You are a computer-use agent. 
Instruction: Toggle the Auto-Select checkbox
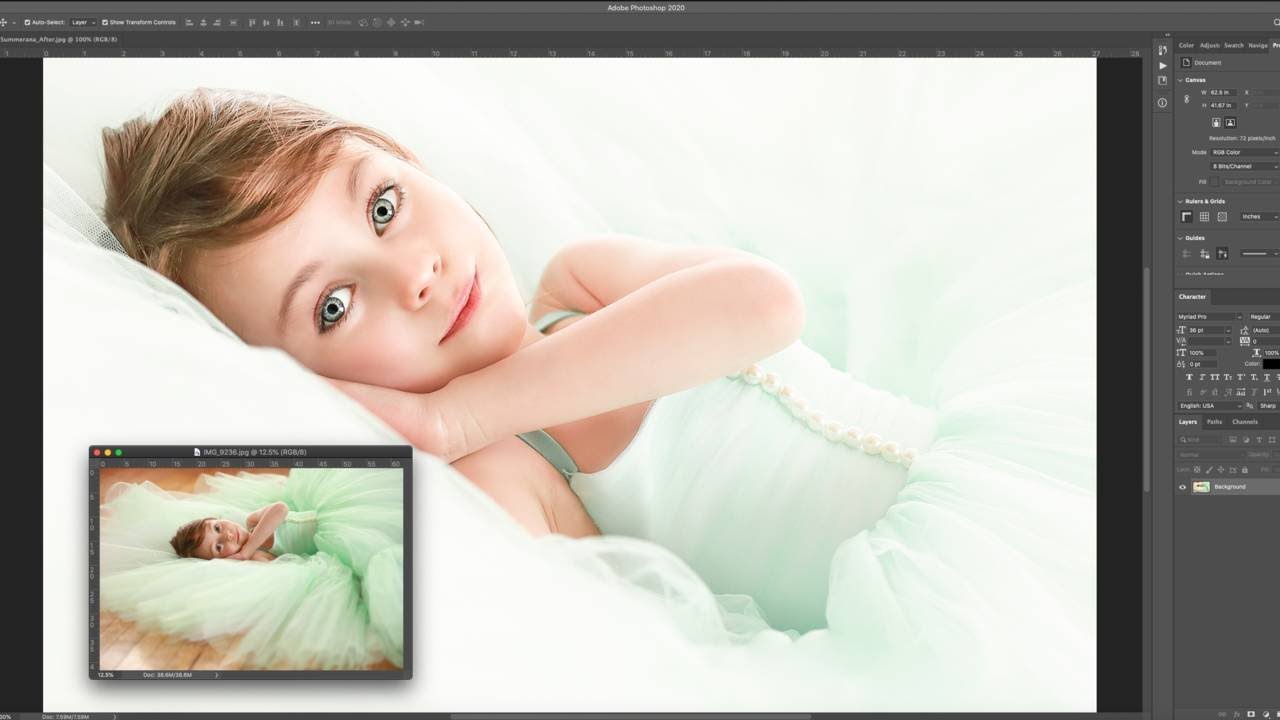click(27, 22)
